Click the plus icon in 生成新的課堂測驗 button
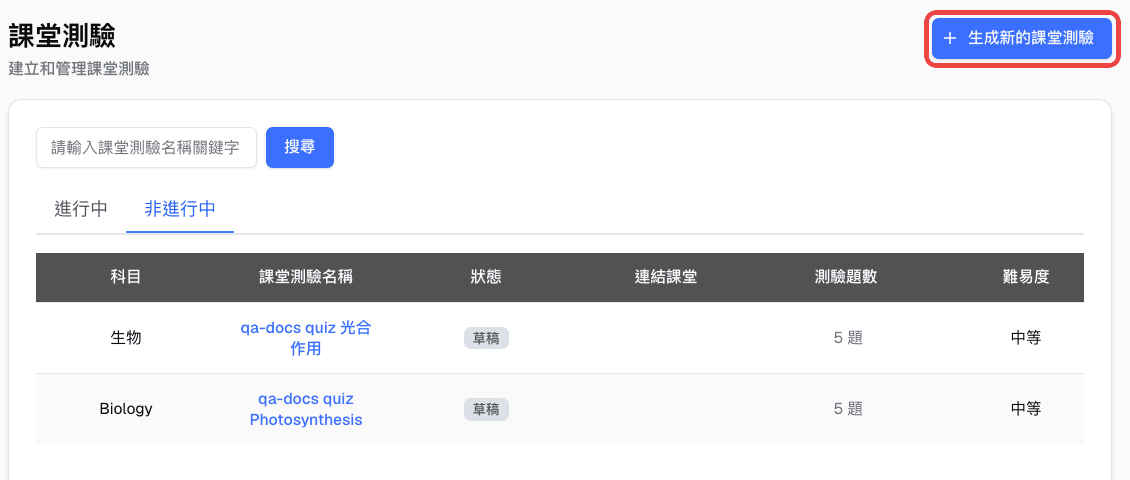 coord(950,38)
